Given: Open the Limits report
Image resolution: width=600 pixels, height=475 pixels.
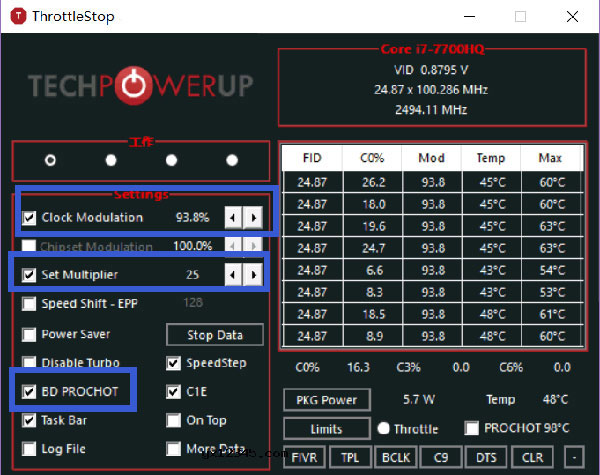Looking at the screenshot, I should pos(327,429).
